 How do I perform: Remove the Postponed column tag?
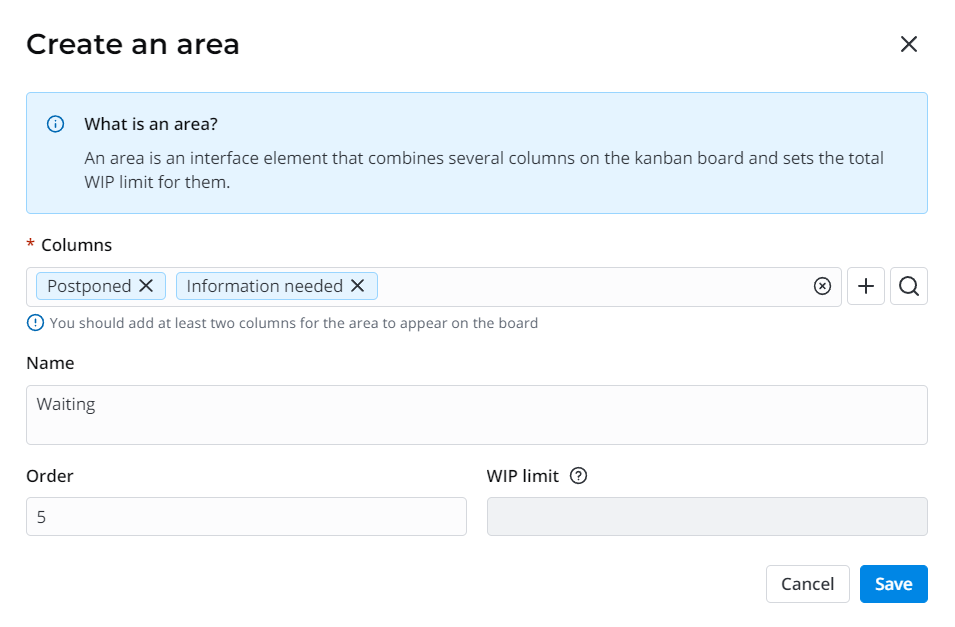pyautogui.click(x=146, y=286)
